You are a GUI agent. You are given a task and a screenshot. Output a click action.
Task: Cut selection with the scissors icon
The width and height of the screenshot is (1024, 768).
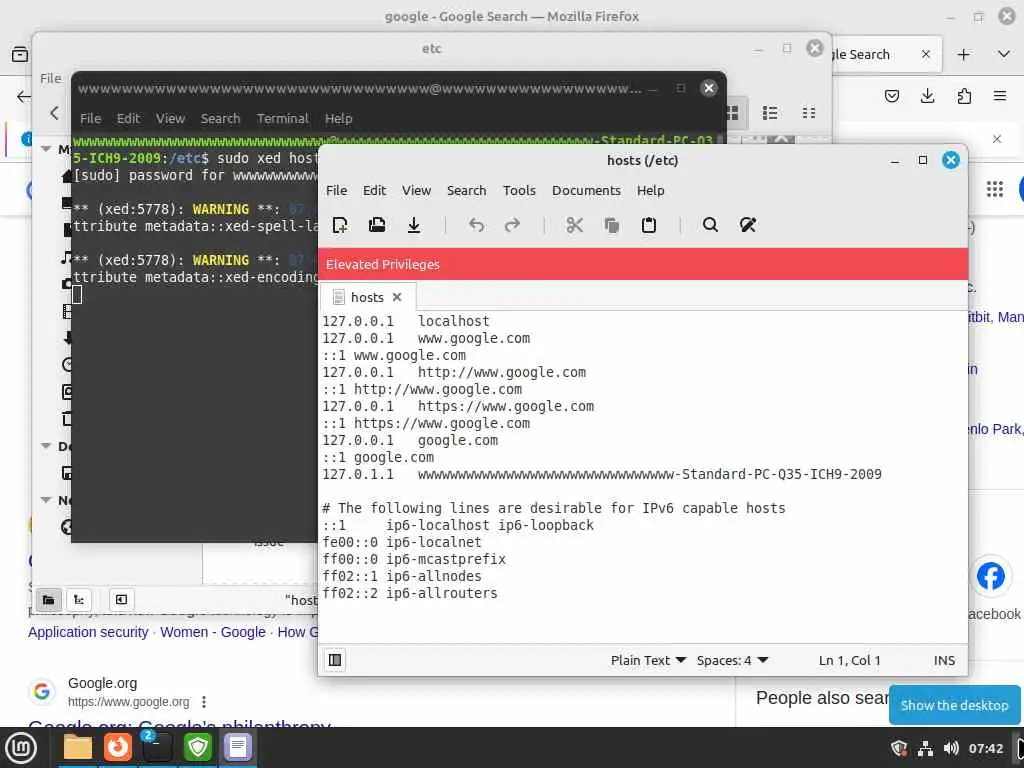(575, 225)
